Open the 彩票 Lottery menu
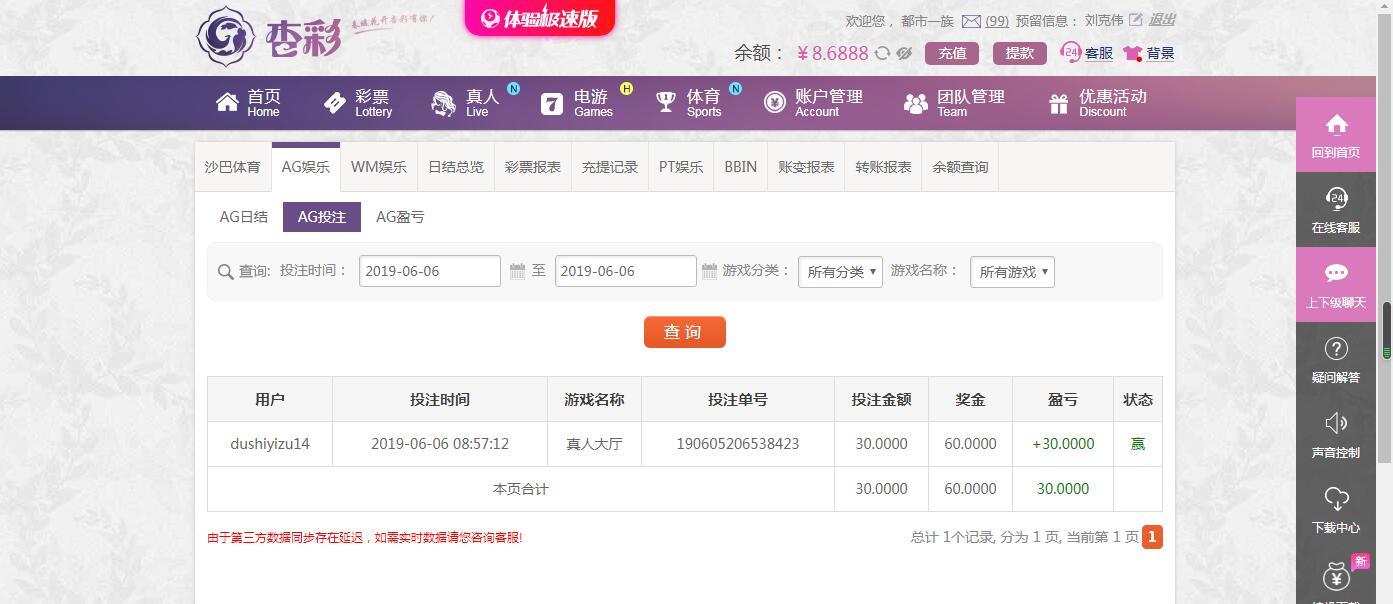The height and width of the screenshot is (604, 1393). pyautogui.click(x=358, y=103)
